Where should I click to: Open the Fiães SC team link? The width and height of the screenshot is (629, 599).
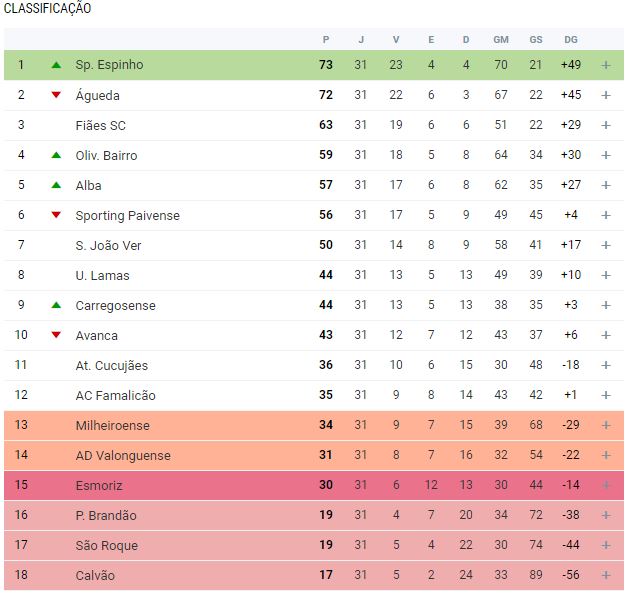100,125
